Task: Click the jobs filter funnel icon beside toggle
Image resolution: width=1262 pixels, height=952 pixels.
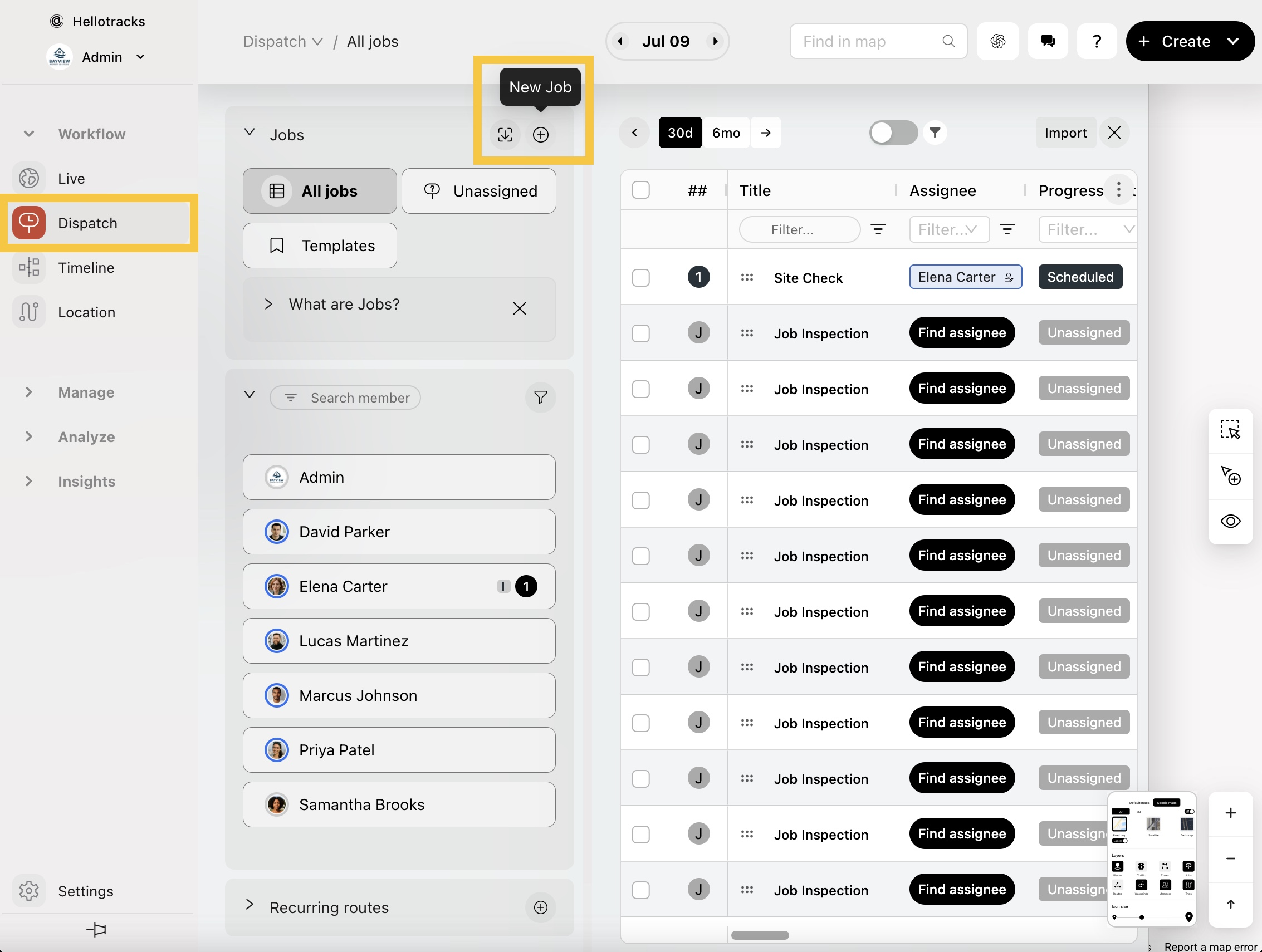Action: [935, 133]
